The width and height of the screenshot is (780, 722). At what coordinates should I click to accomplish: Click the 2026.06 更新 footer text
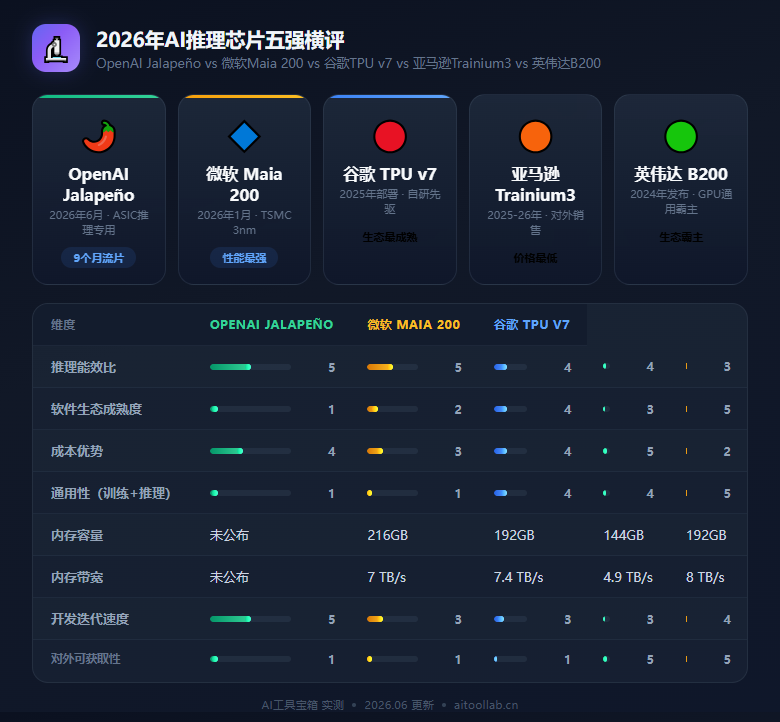399,705
